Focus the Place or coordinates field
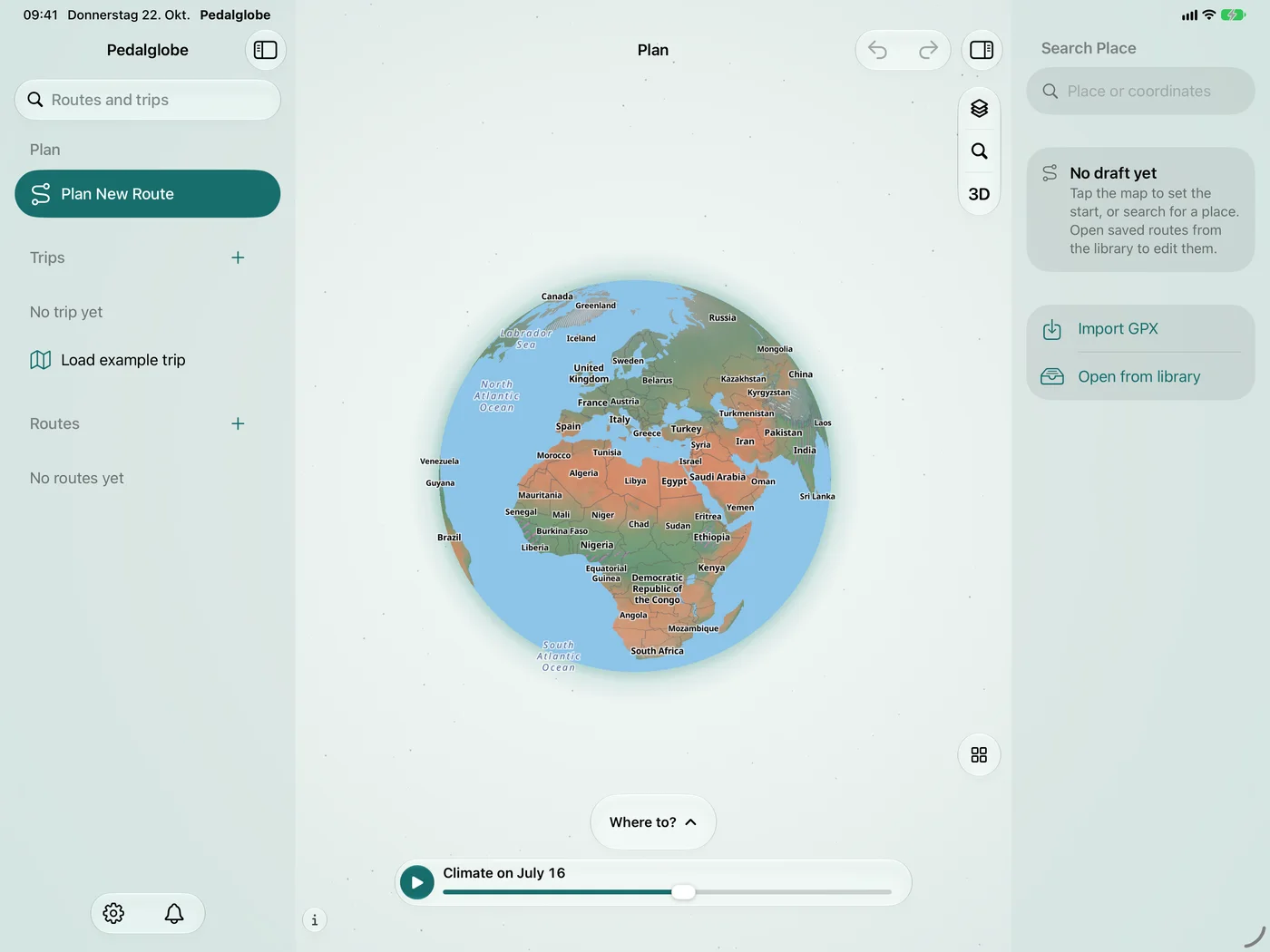 [1140, 91]
